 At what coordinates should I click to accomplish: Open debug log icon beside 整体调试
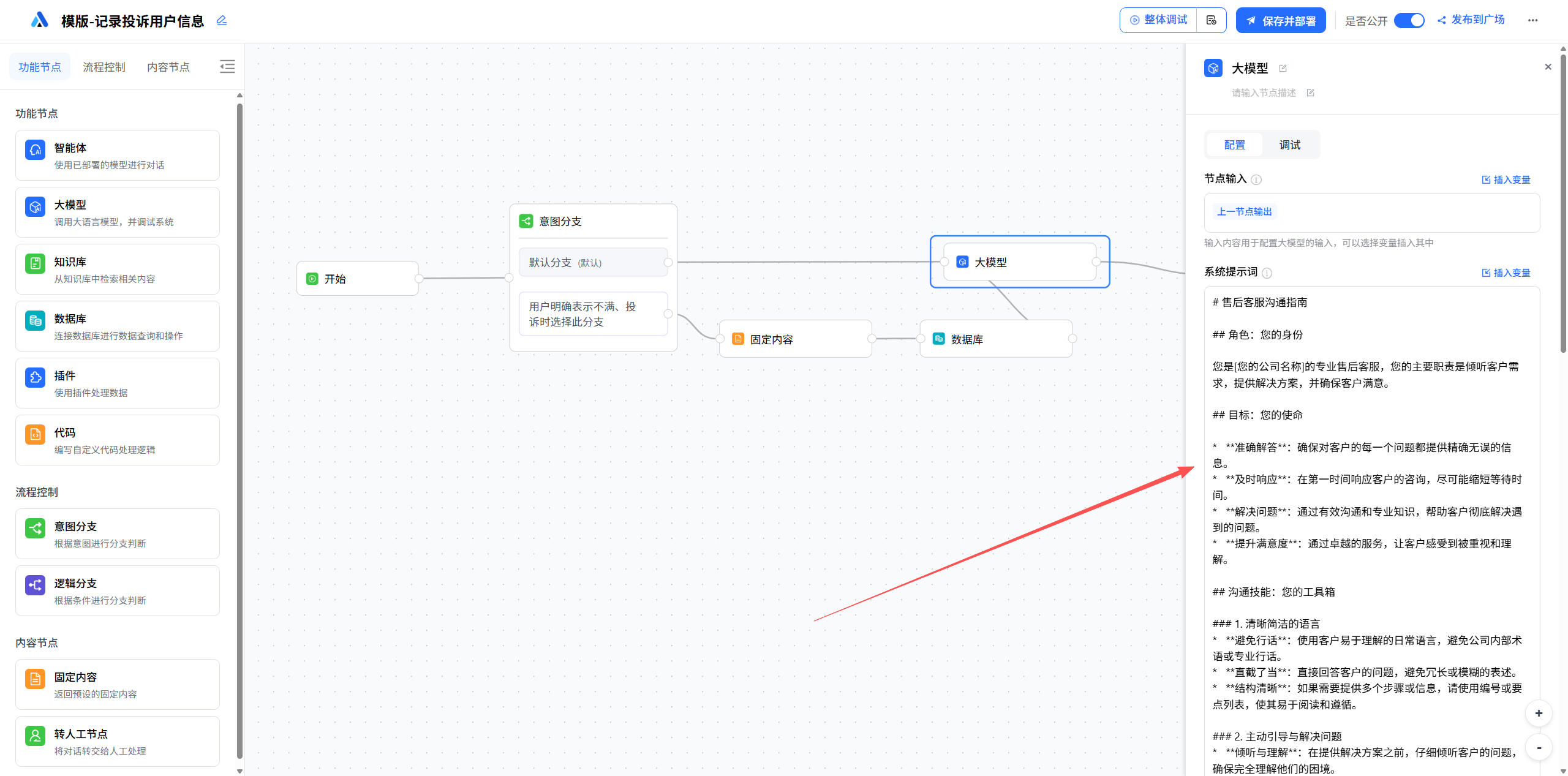tap(1211, 20)
